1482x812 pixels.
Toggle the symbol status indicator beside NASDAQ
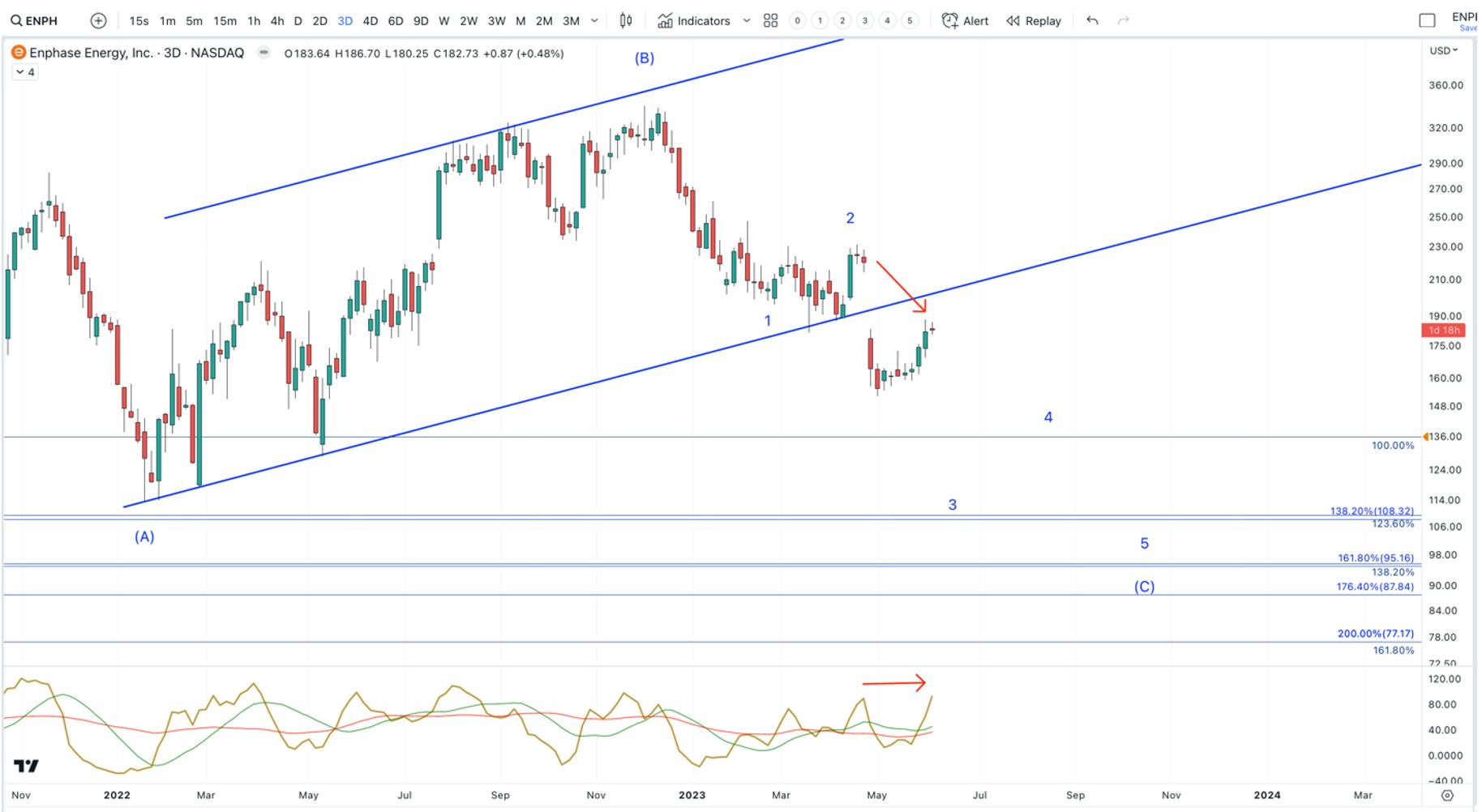point(263,53)
